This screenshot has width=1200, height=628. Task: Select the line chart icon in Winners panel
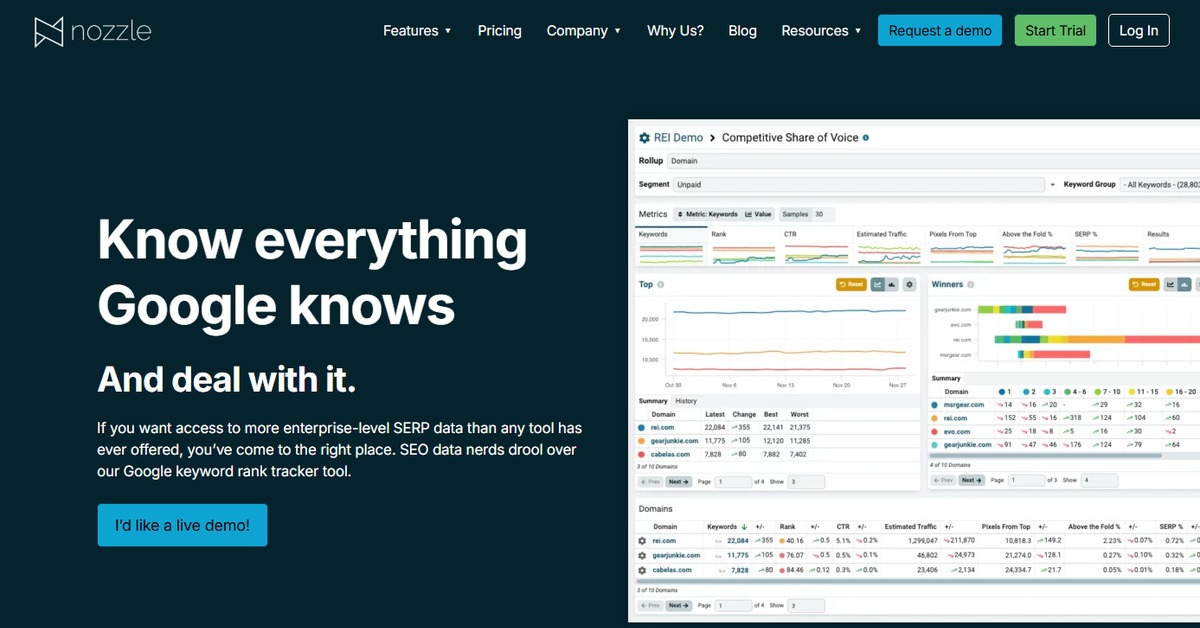[1170, 285]
